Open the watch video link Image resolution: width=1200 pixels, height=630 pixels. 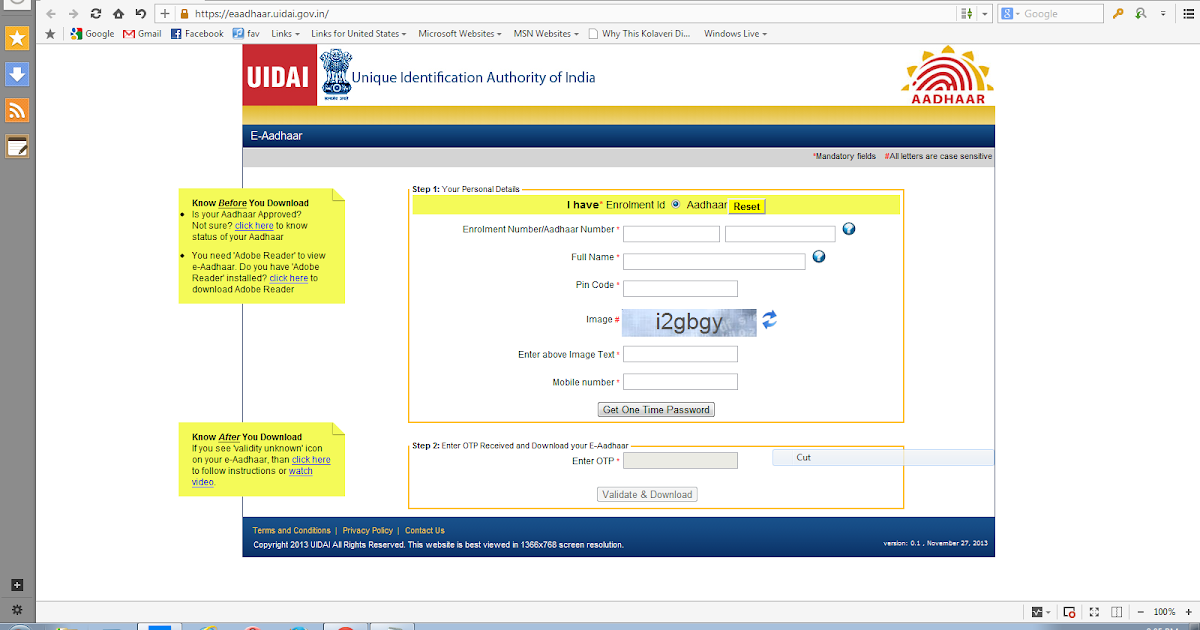252,476
